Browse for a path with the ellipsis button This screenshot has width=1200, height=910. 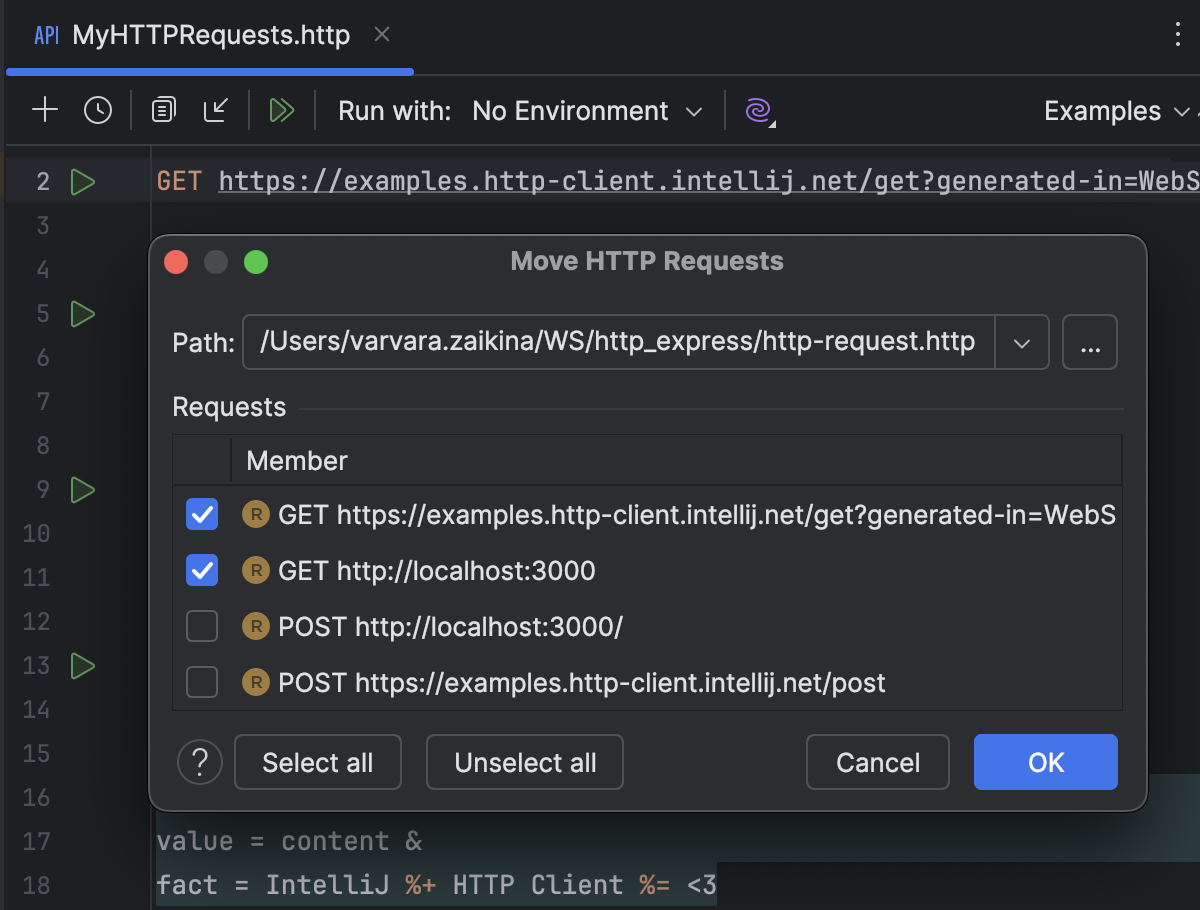(1090, 342)
